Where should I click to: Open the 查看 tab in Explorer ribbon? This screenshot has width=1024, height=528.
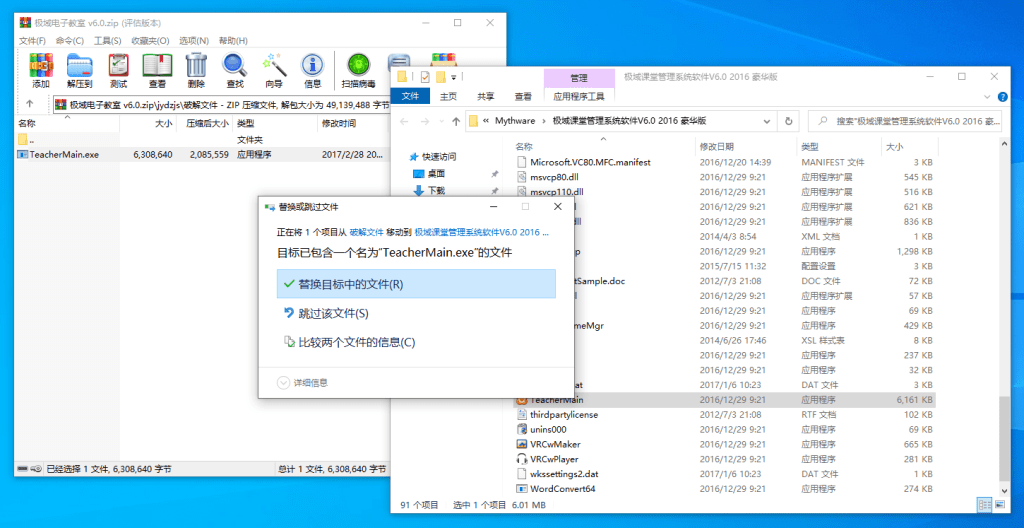point(522,97)
